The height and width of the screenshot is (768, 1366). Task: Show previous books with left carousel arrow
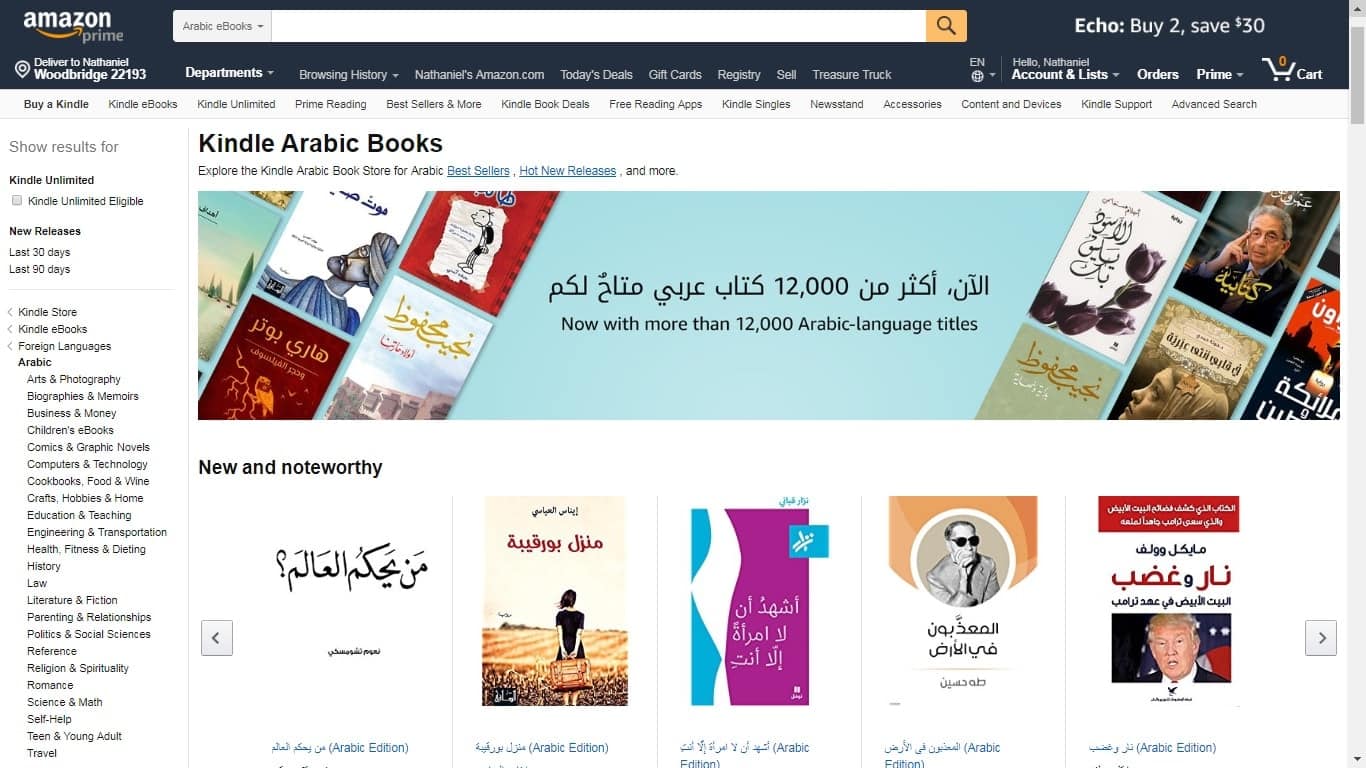point(217,638)
